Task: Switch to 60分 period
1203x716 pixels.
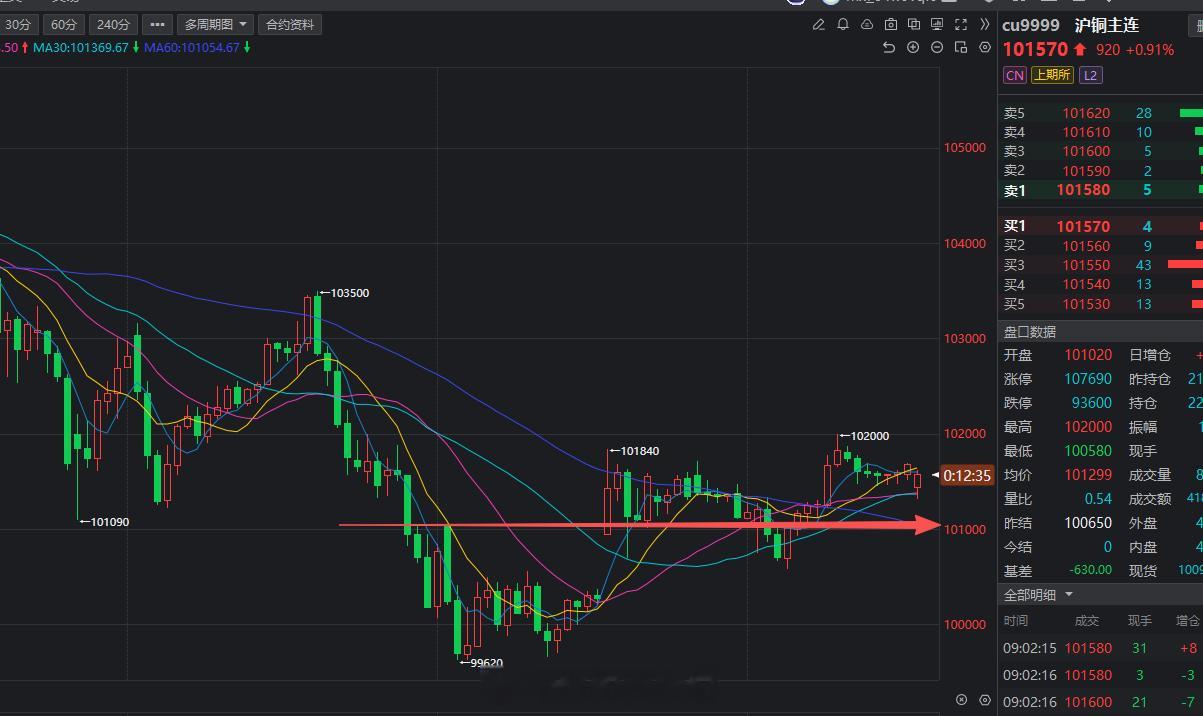Action: tap(63, 24)
